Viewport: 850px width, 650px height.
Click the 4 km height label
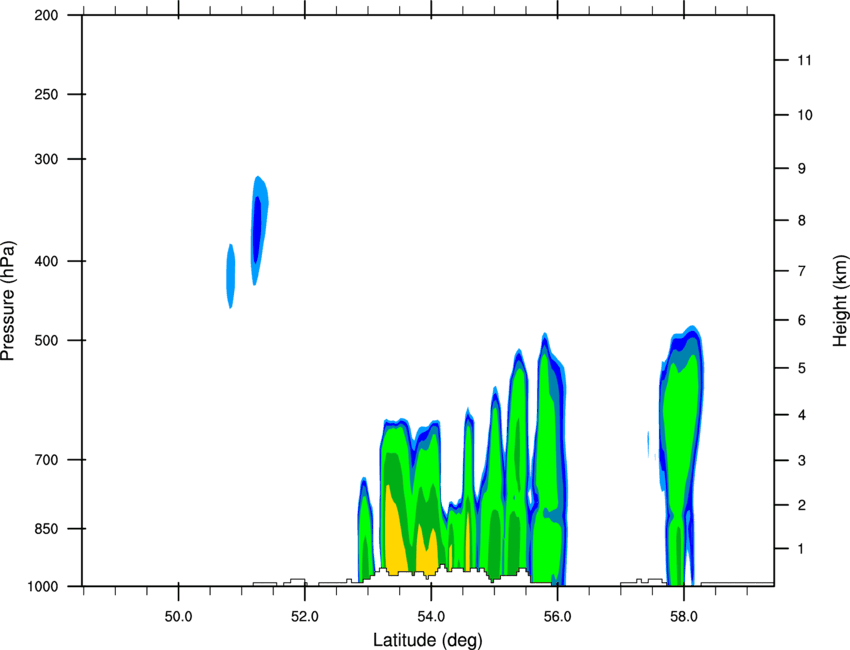(x=802, y=415)
